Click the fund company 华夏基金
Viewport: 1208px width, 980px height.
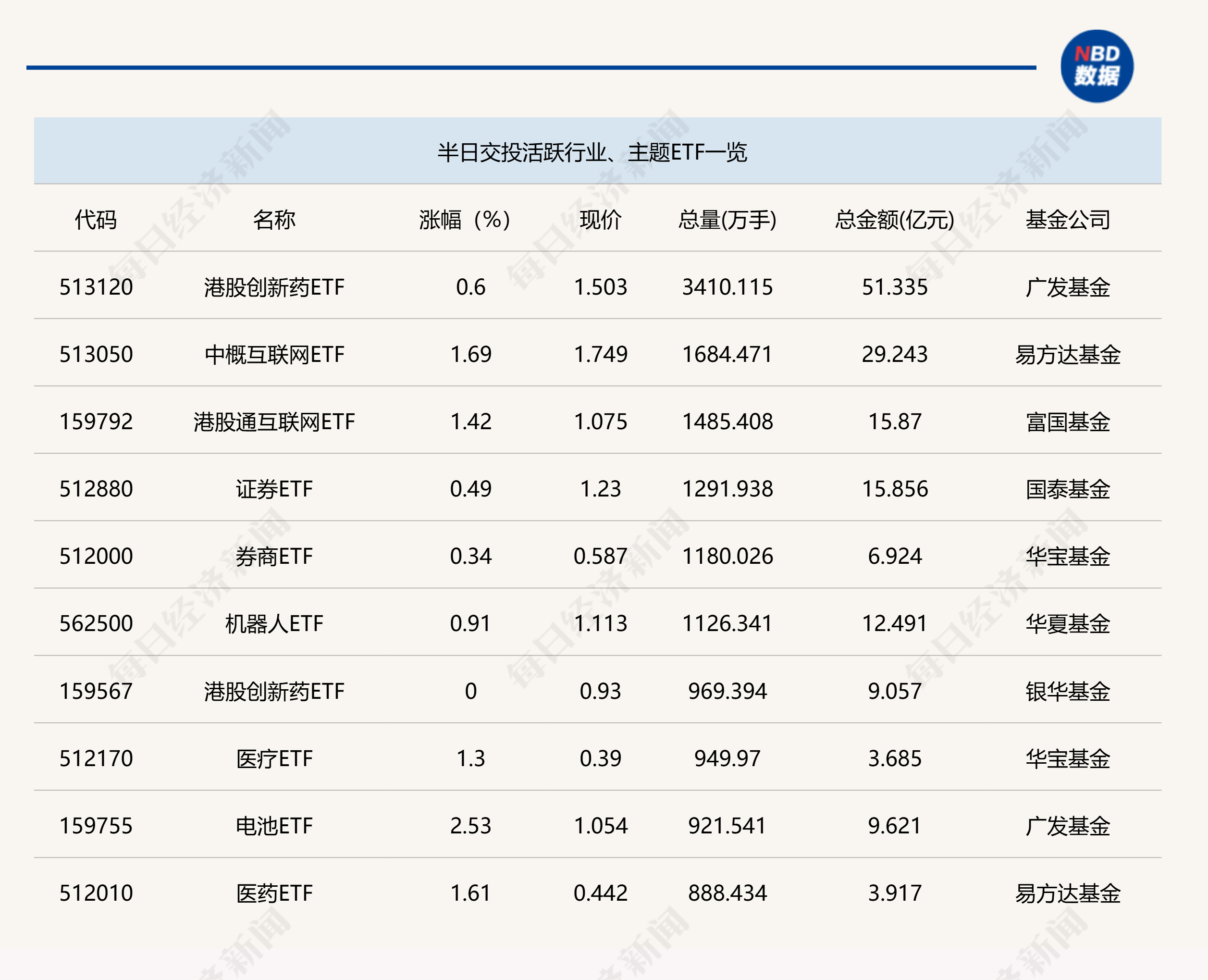tap(1068, 623)
